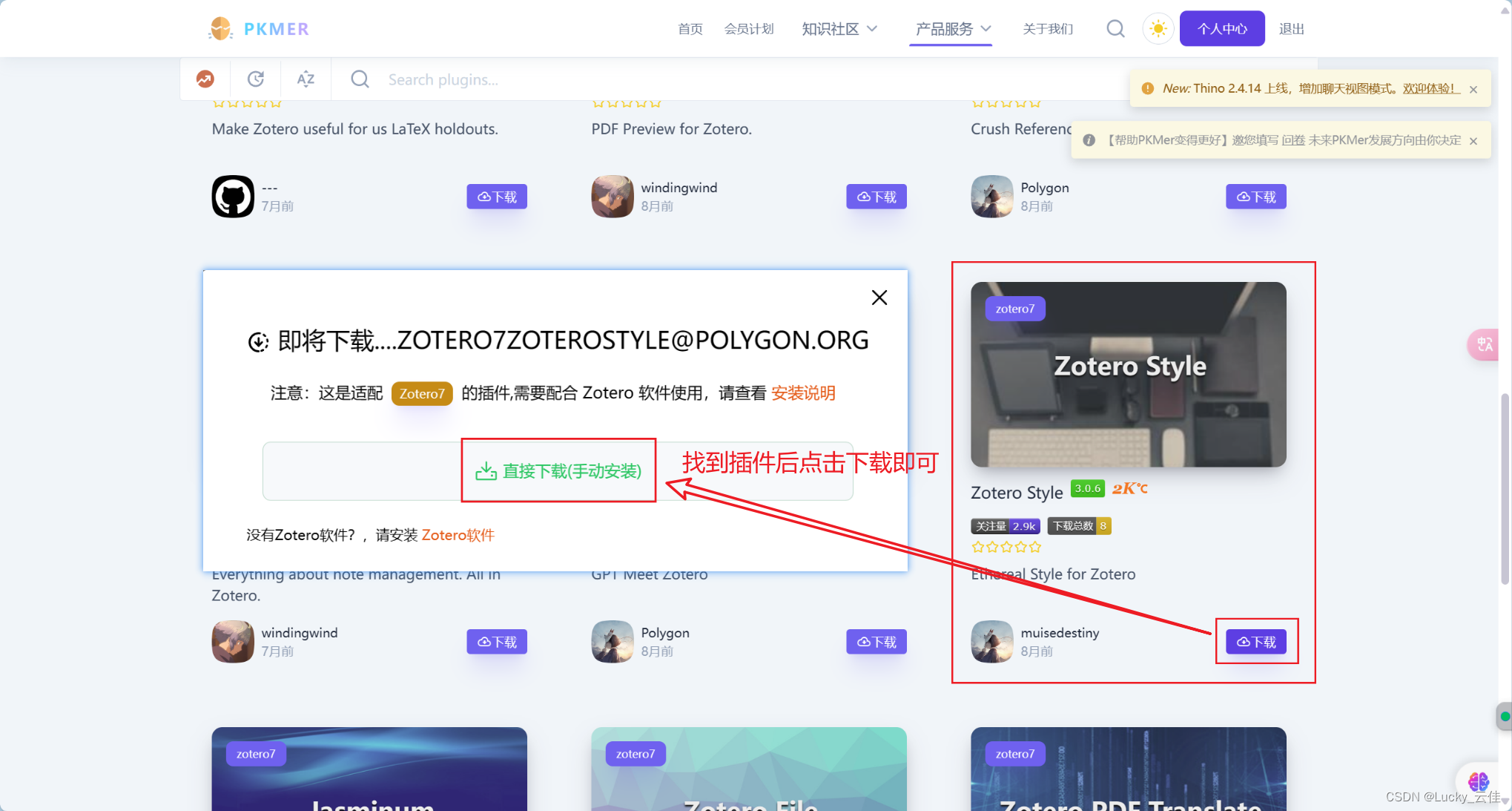Image resolution: width=1512 pixels, height=811 pixels.
Task: Dismiss the Thino 2.4.14 notification
Action: click(x=1473, y=89)
